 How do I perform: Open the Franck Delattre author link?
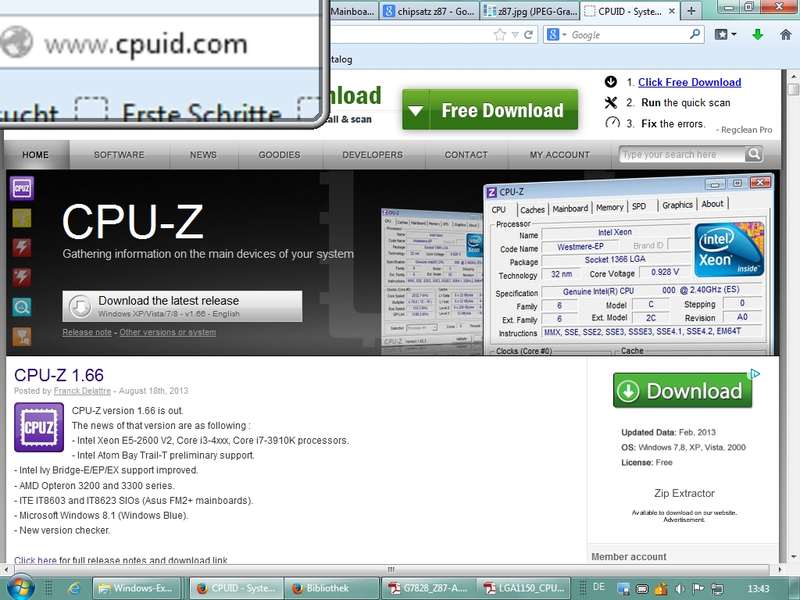[x=82, y=391]
